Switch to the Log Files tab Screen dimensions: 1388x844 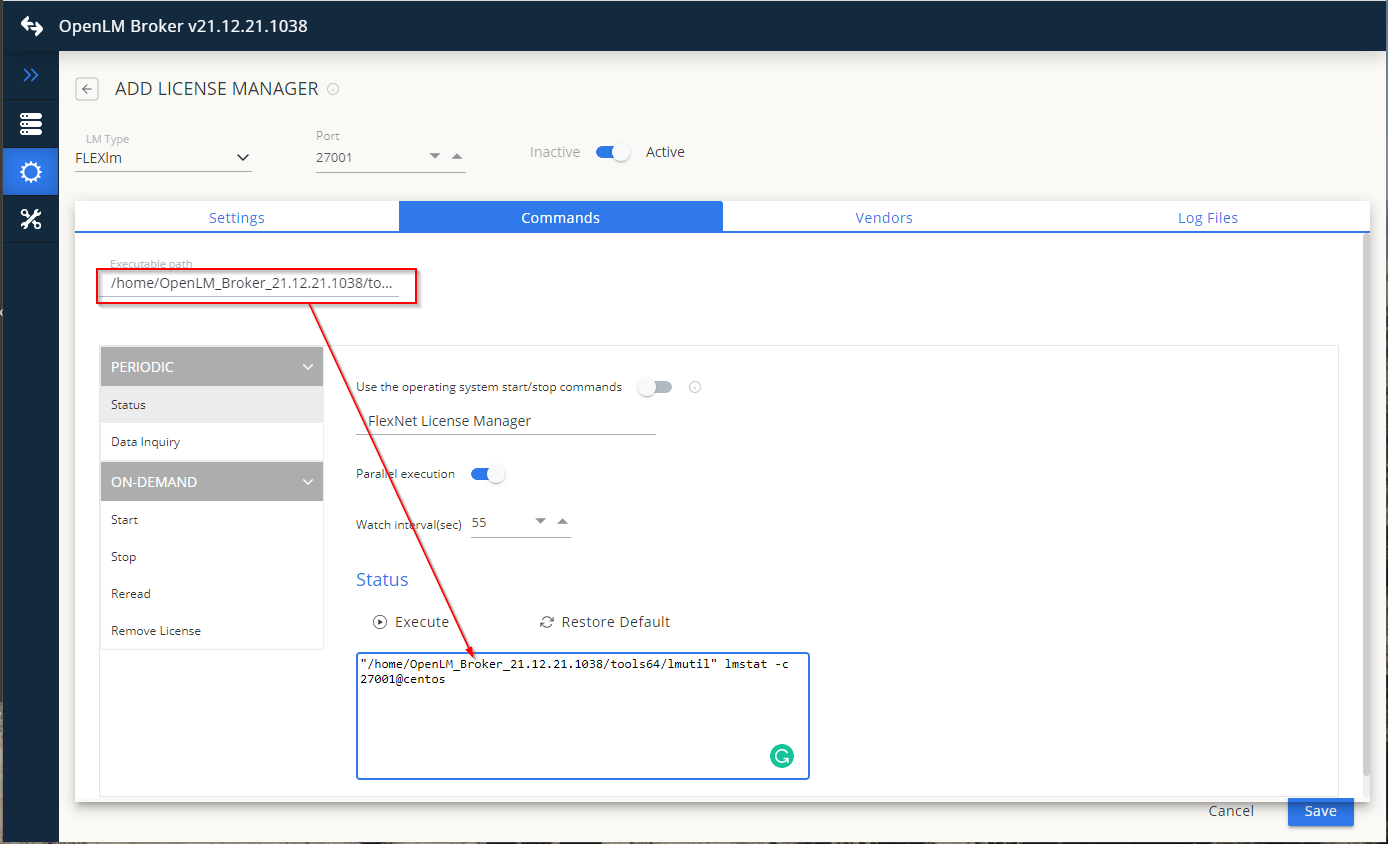point(1207,217)
